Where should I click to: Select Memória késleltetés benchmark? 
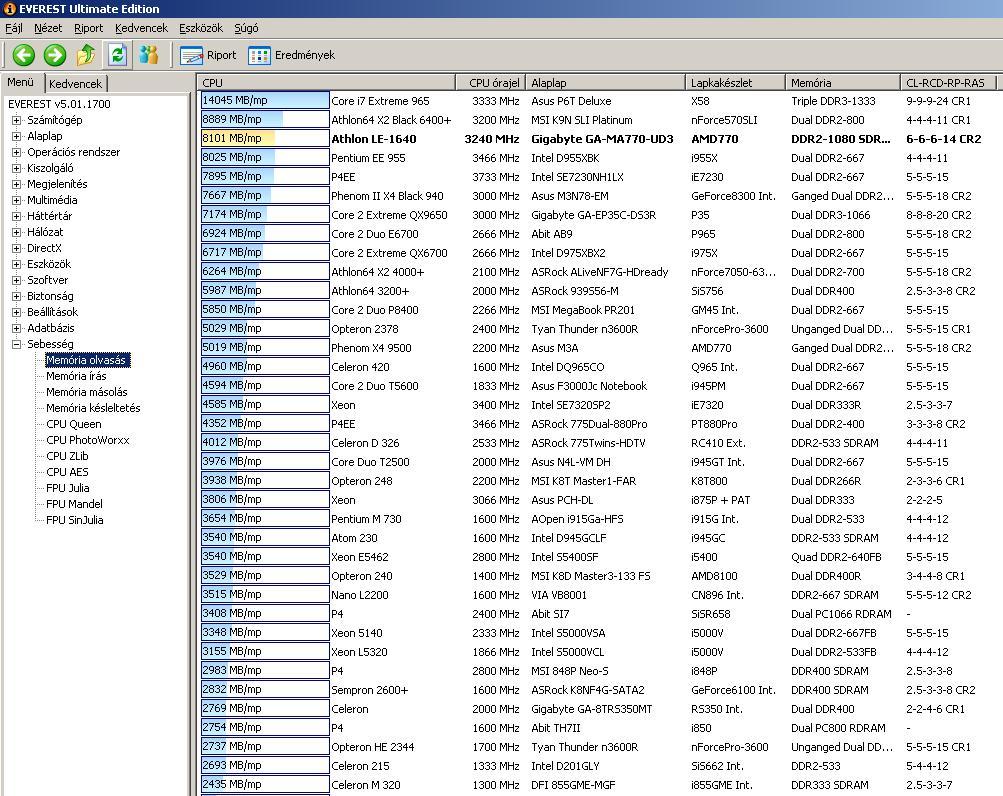[93, 408]
